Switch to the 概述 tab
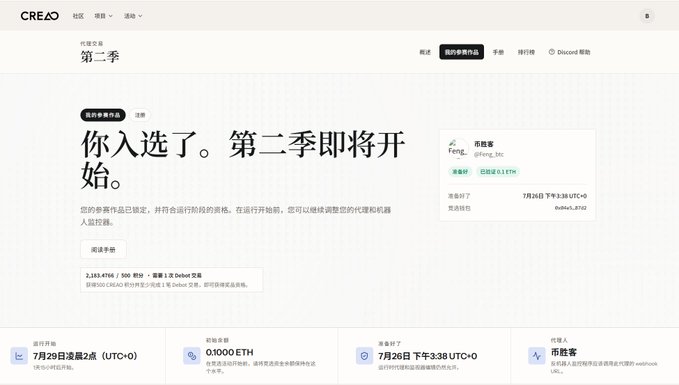 coord(425,52)
